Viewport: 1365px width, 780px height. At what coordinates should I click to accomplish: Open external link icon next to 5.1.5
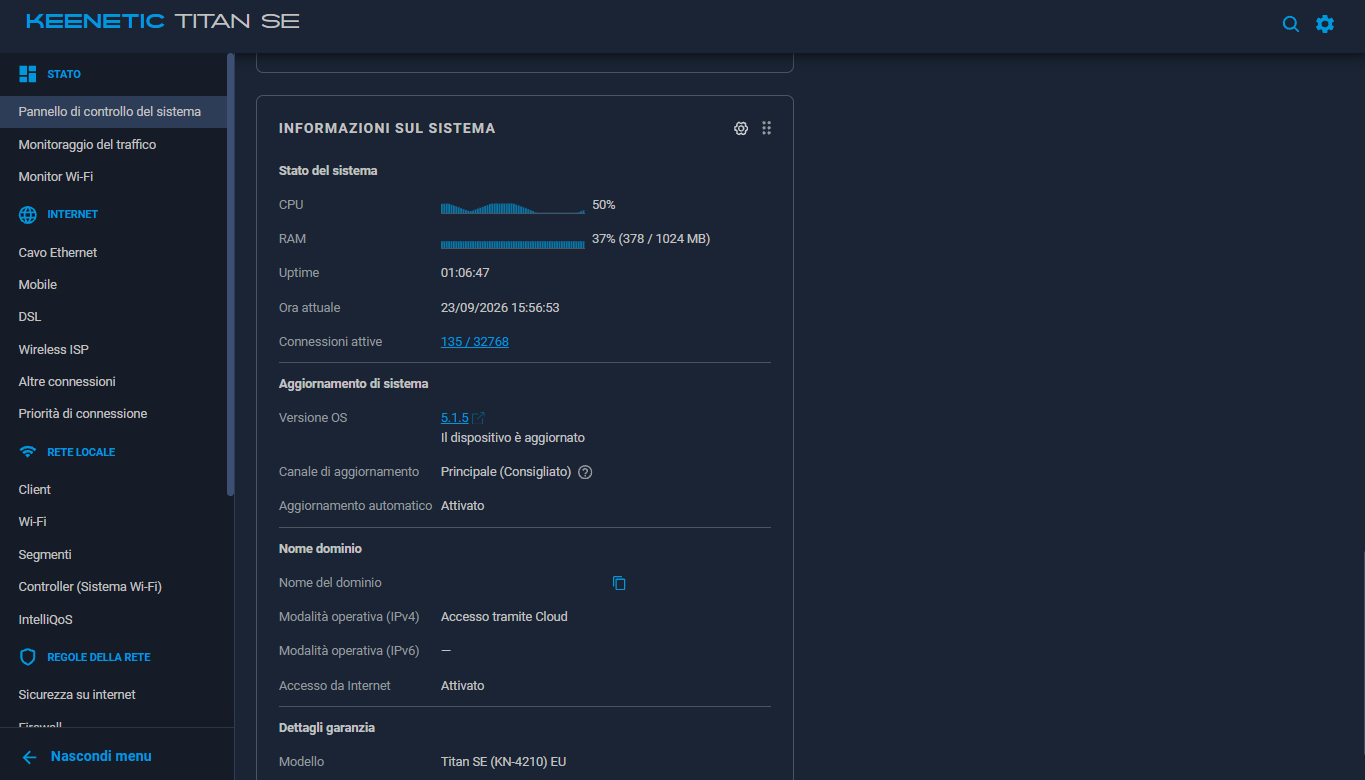479,418
